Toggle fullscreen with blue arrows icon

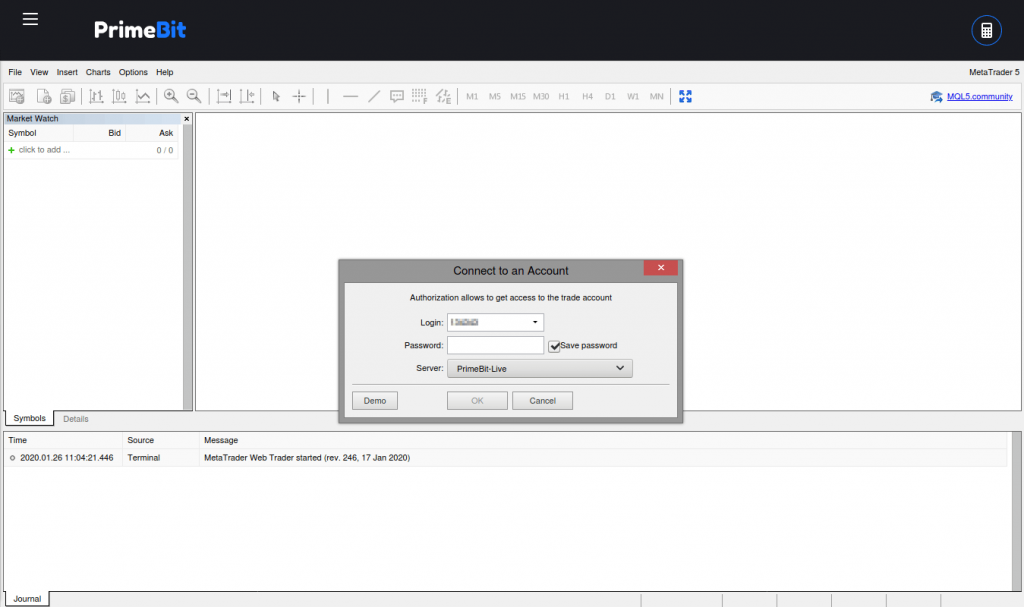(x=685, y=97)
